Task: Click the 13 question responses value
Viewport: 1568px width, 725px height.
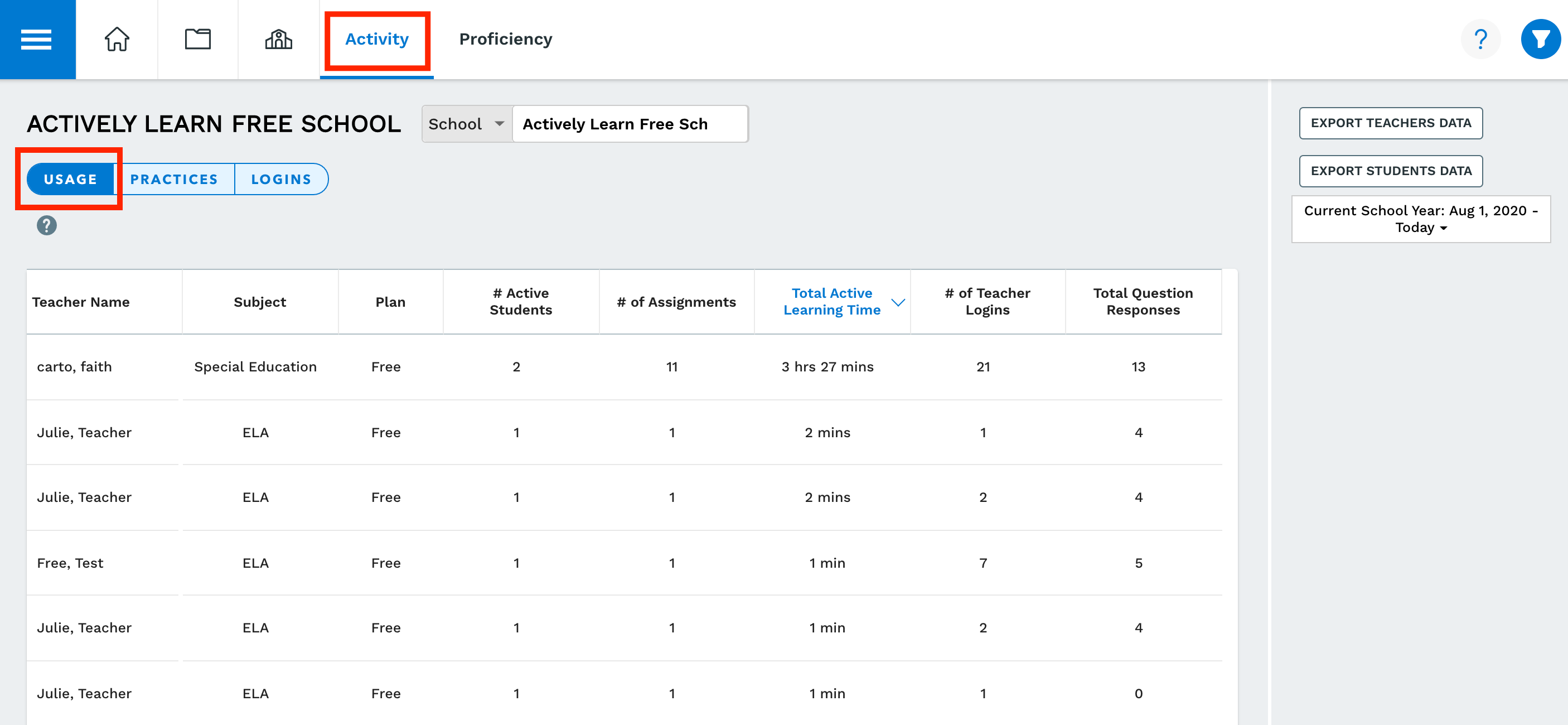Action: point(1138,367)
